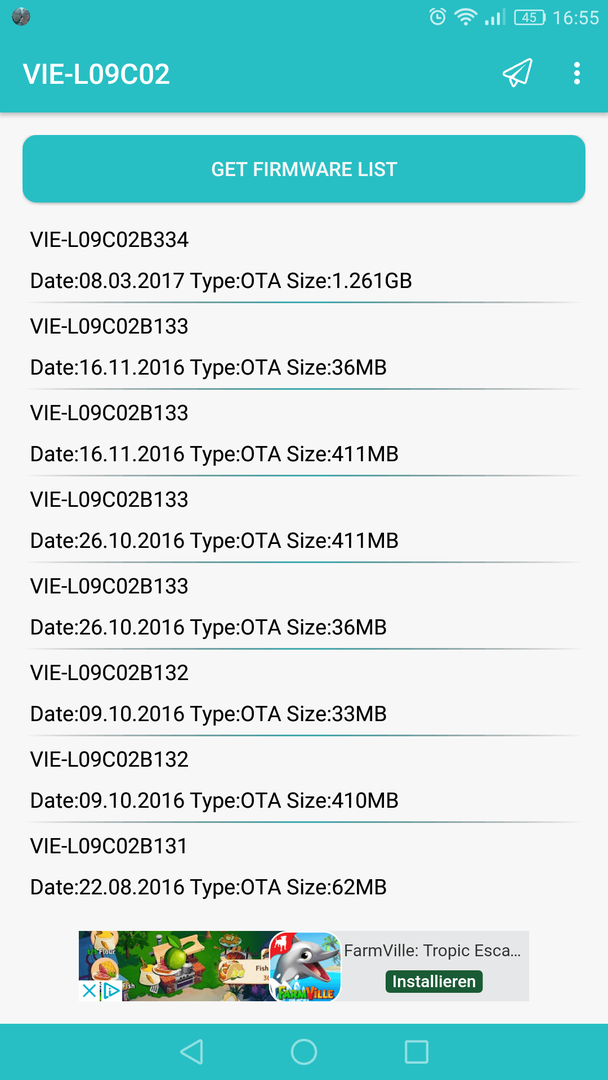Tap the AdChoices triangle icon
The height and width of the screenshot is (1080, 608).
(110, 991)
